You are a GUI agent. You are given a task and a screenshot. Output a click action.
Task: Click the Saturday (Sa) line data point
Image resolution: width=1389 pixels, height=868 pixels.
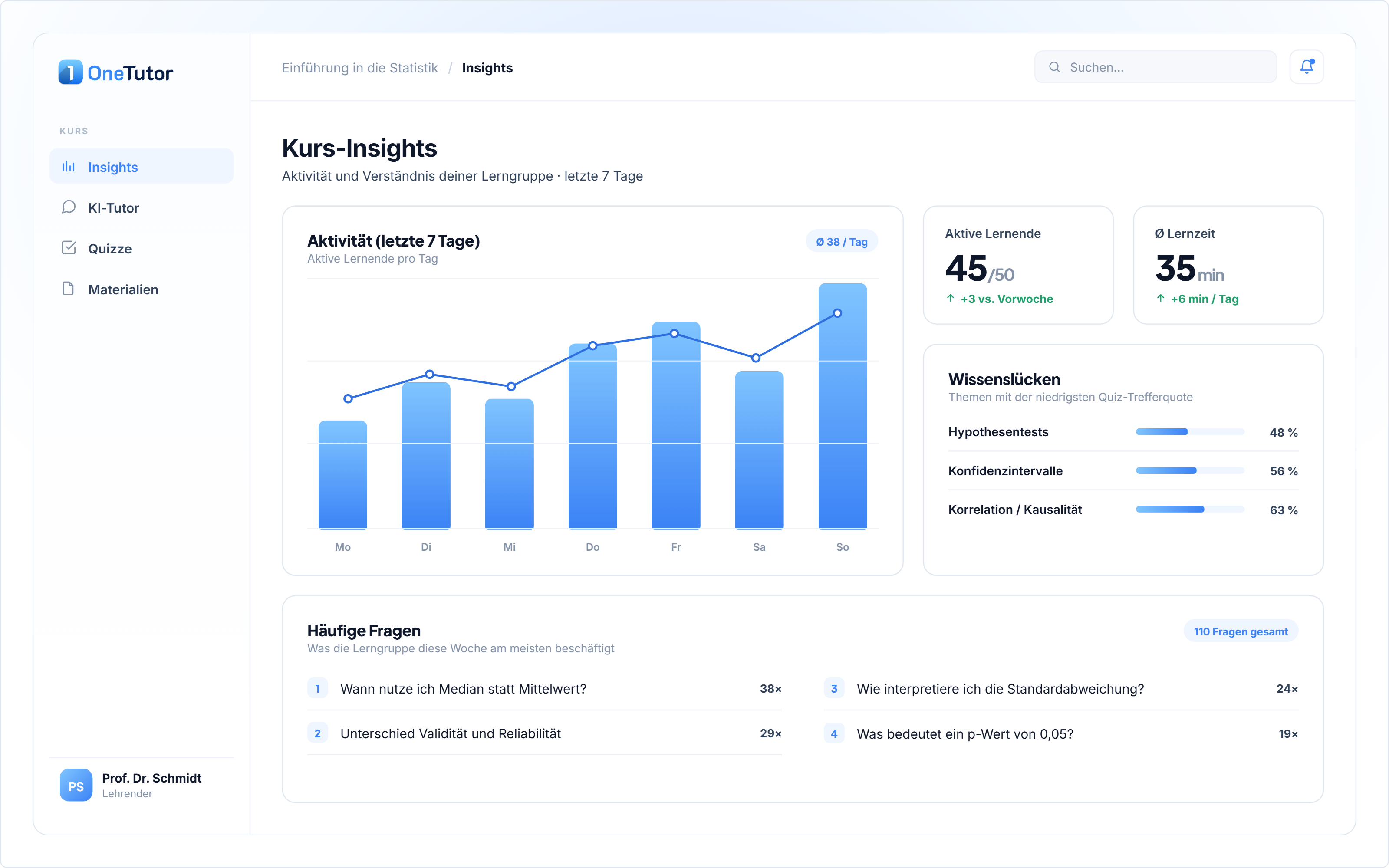(756, 358)
